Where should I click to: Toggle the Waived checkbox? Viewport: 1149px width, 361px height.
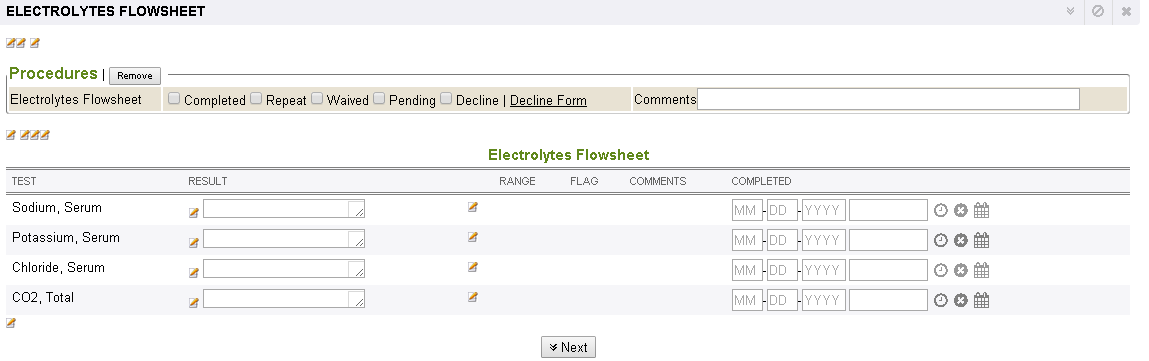pos(317,98)
